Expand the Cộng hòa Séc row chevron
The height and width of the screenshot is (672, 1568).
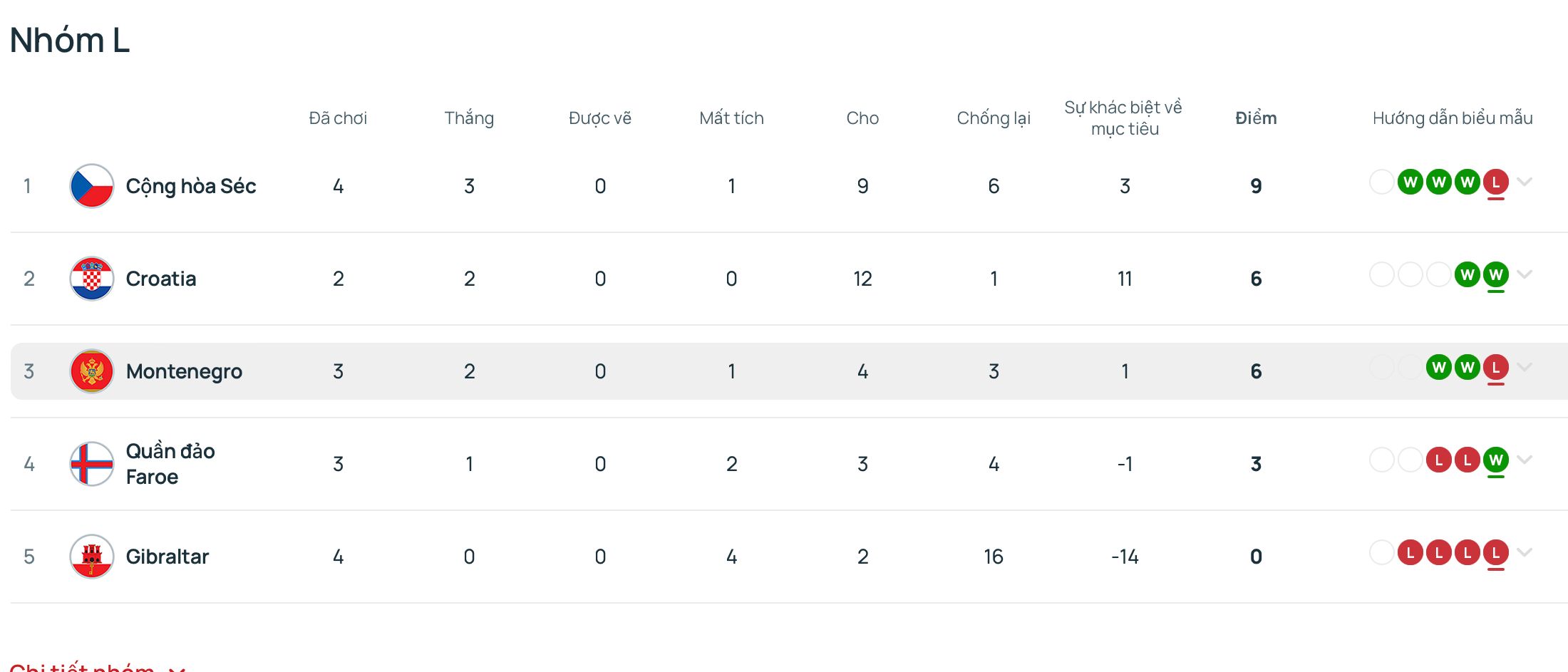click(1525, 182)
